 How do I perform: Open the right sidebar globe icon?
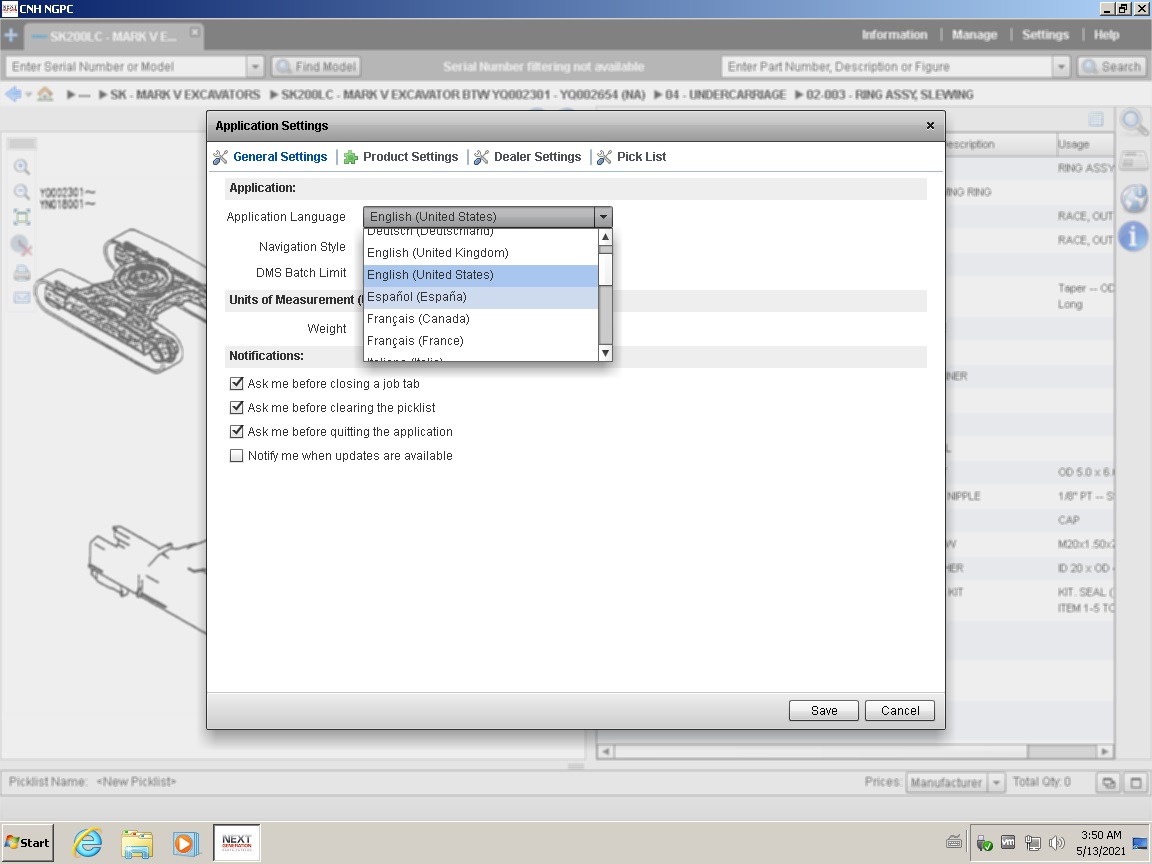click(x=1134, y=198)
